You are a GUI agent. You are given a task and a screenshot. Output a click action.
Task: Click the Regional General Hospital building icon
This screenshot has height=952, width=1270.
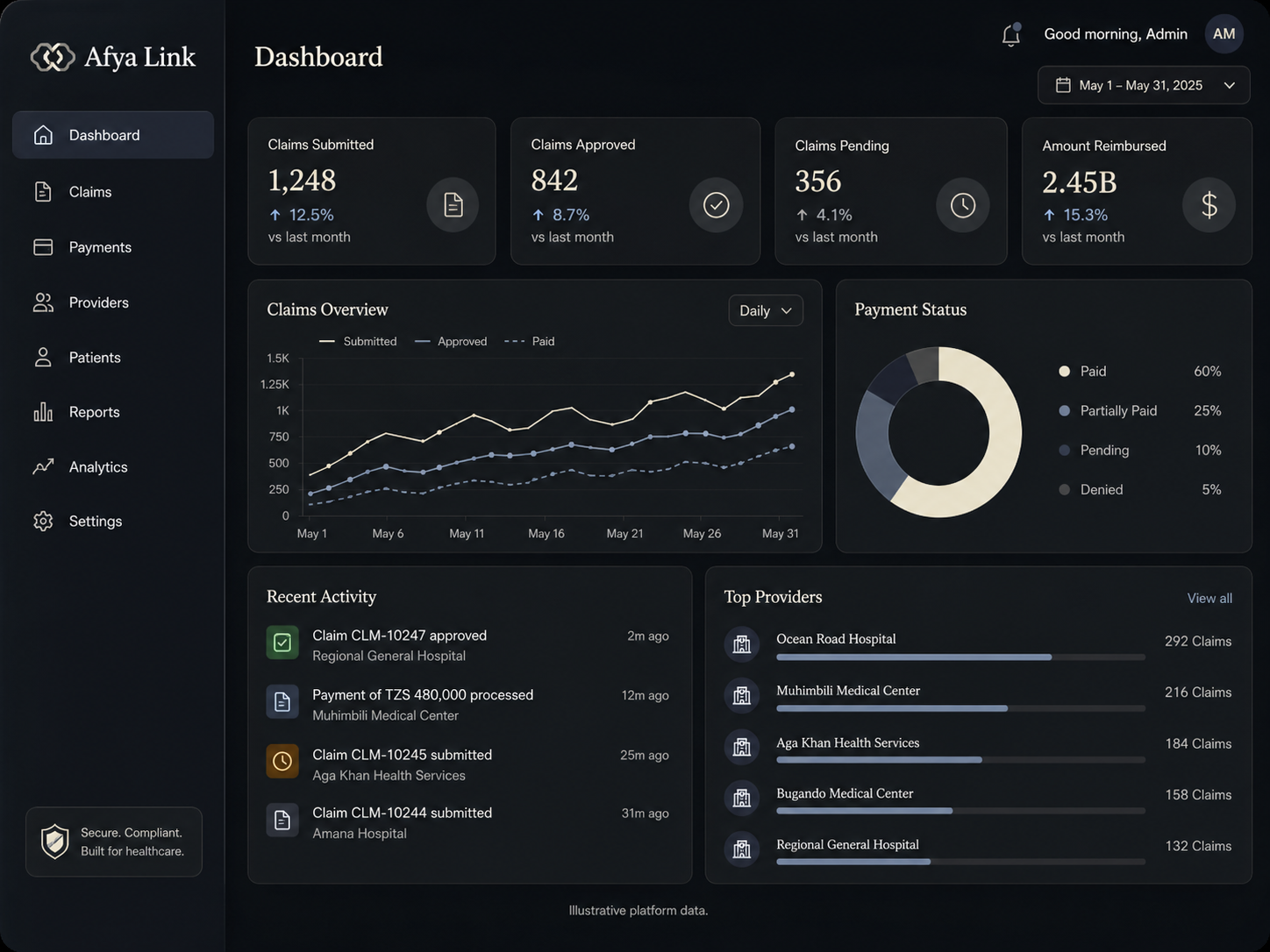(742, 849)
